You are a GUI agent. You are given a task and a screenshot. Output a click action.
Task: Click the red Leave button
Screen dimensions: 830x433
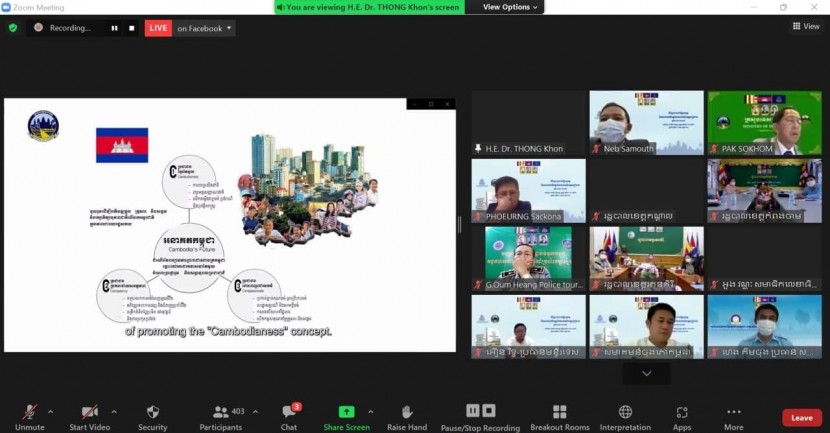tap(801, 417)
